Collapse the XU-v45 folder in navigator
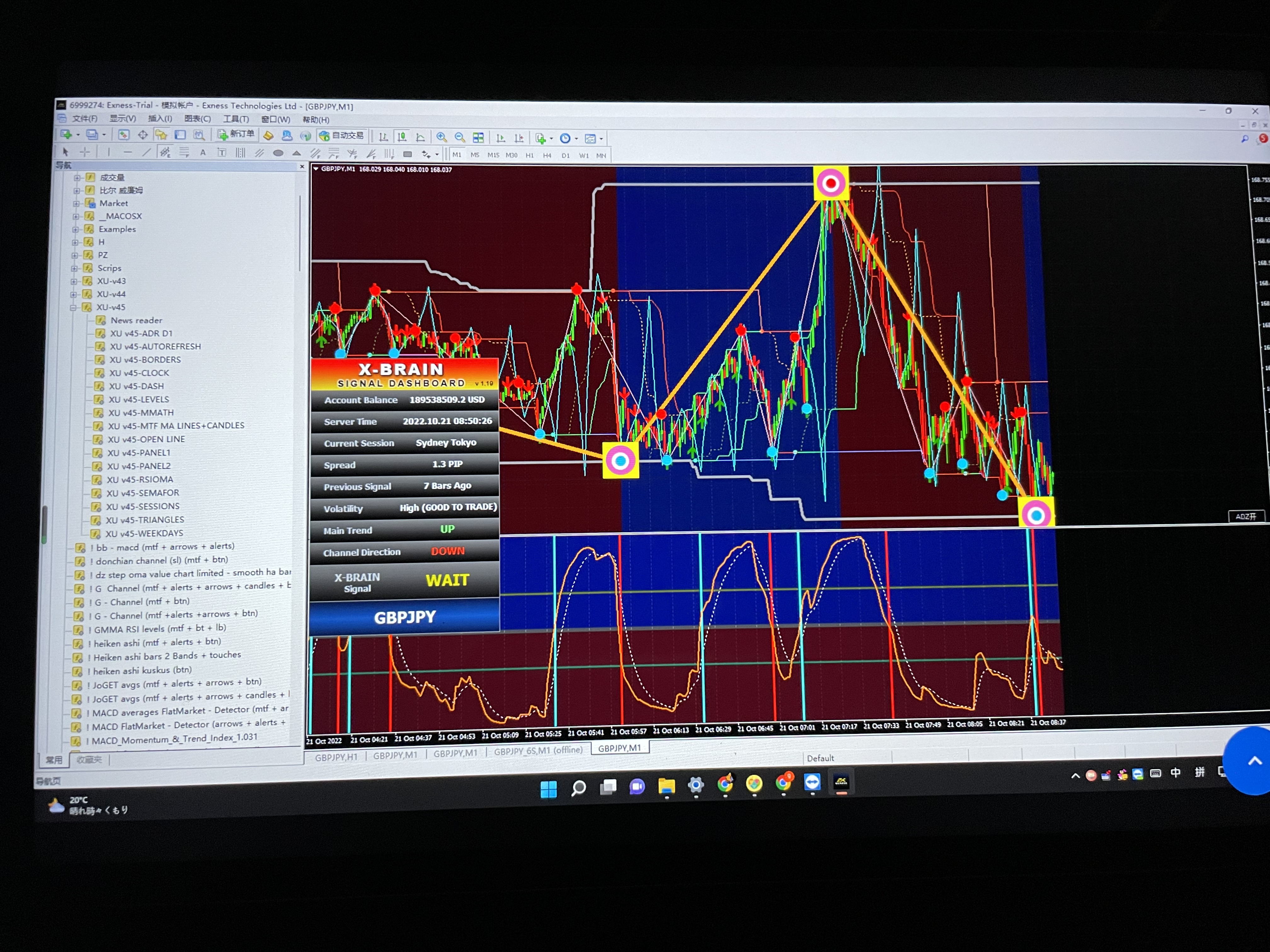1270x952 pixels. tap(73, 308)
